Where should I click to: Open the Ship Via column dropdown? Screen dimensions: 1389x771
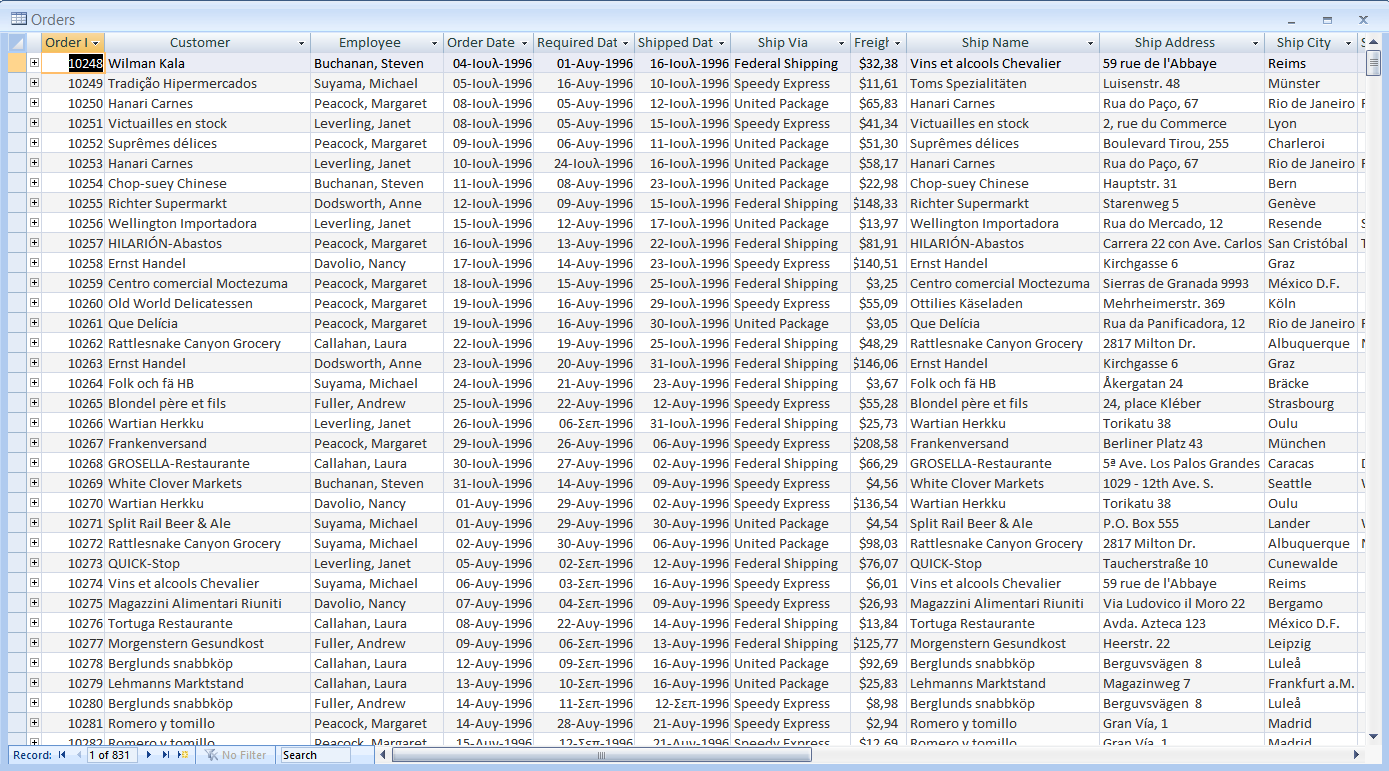(x=840, y=43)
